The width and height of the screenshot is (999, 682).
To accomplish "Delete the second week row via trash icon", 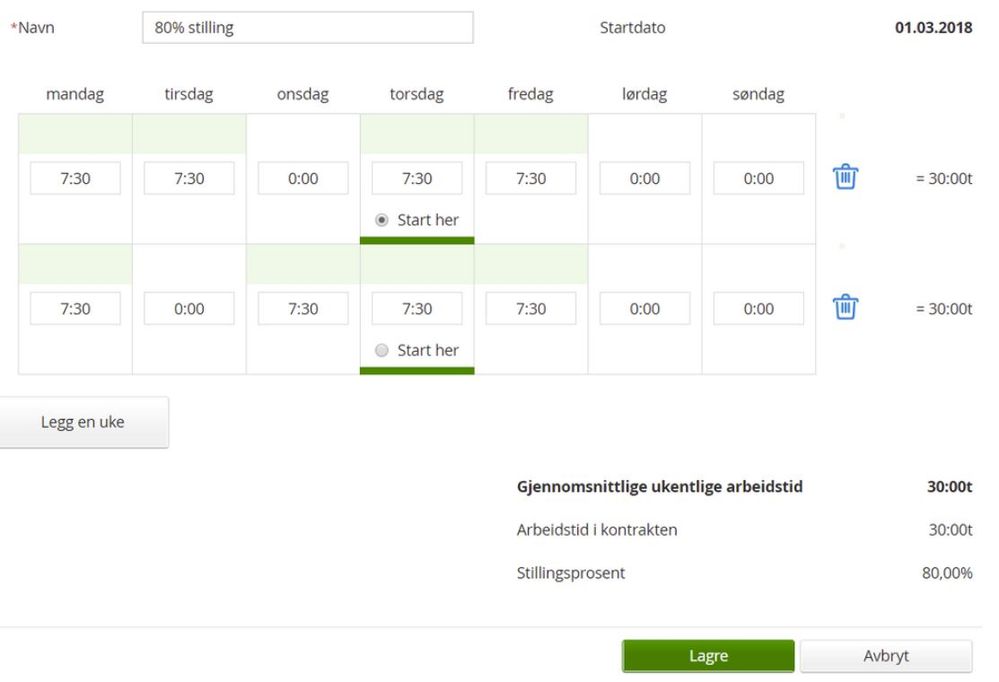I will (845, 307).
